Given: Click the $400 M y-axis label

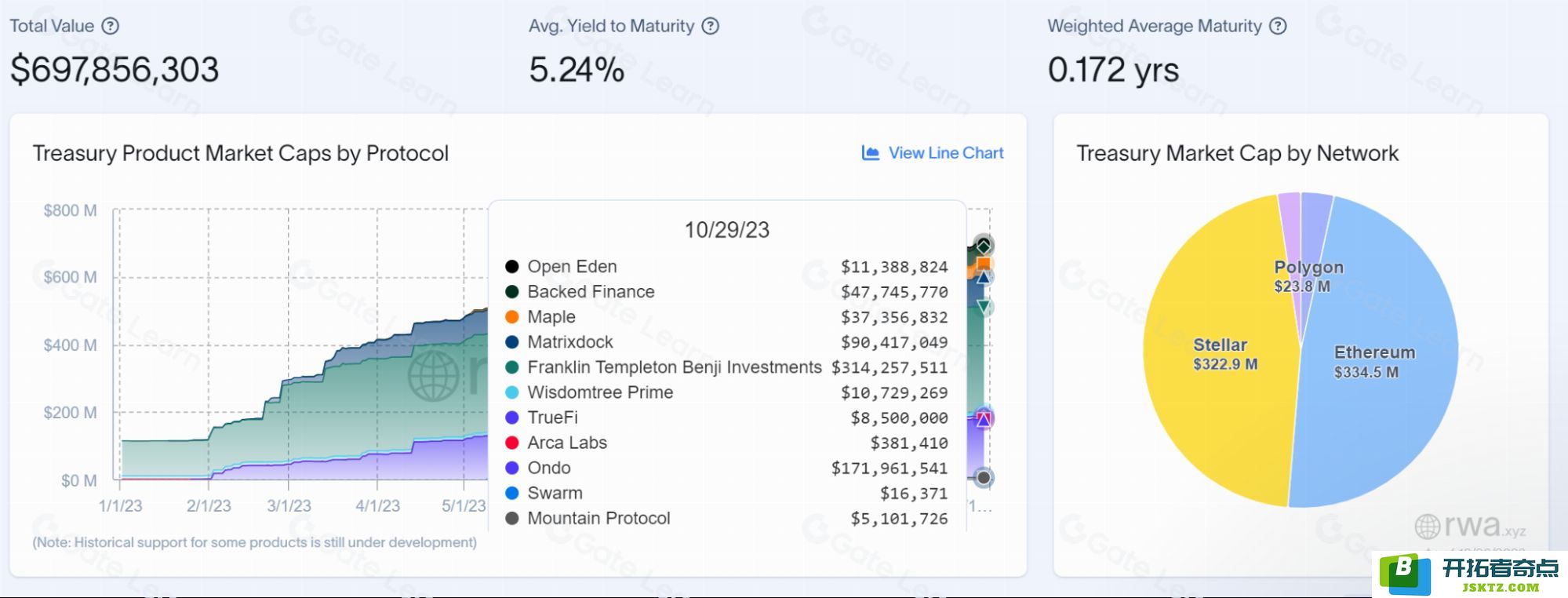Looking at the screenshot, I should pyautogui.click(x=71, y=345).
